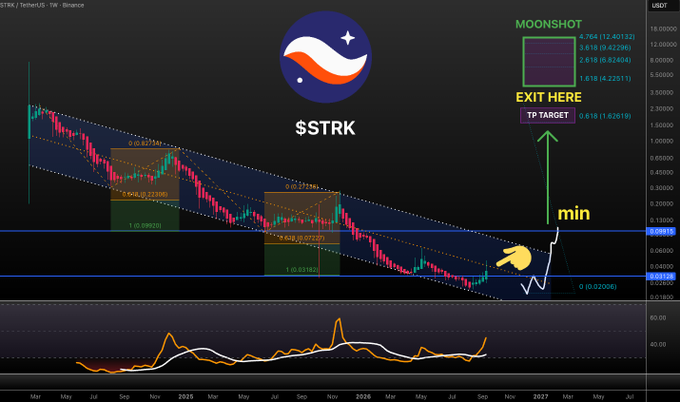Viewport: 680px width, 402px height.
Task: Click the 0 (0.02006) Fibonacci base label
Action: tap(598, 287)
